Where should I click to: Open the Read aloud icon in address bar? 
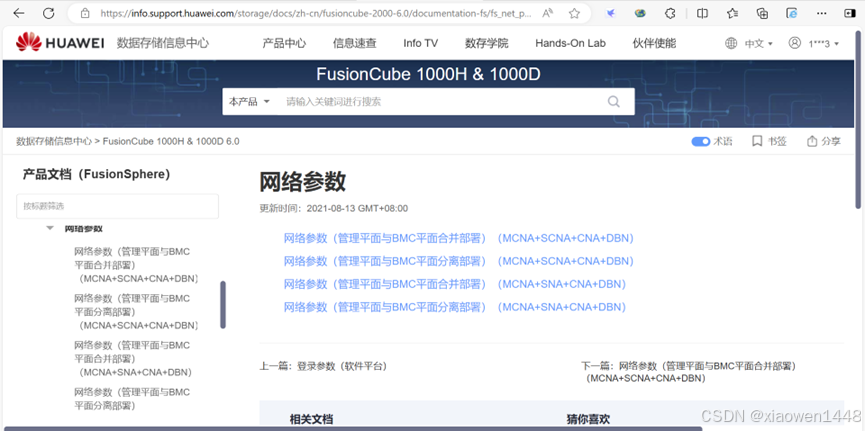[x=547, y=13]
